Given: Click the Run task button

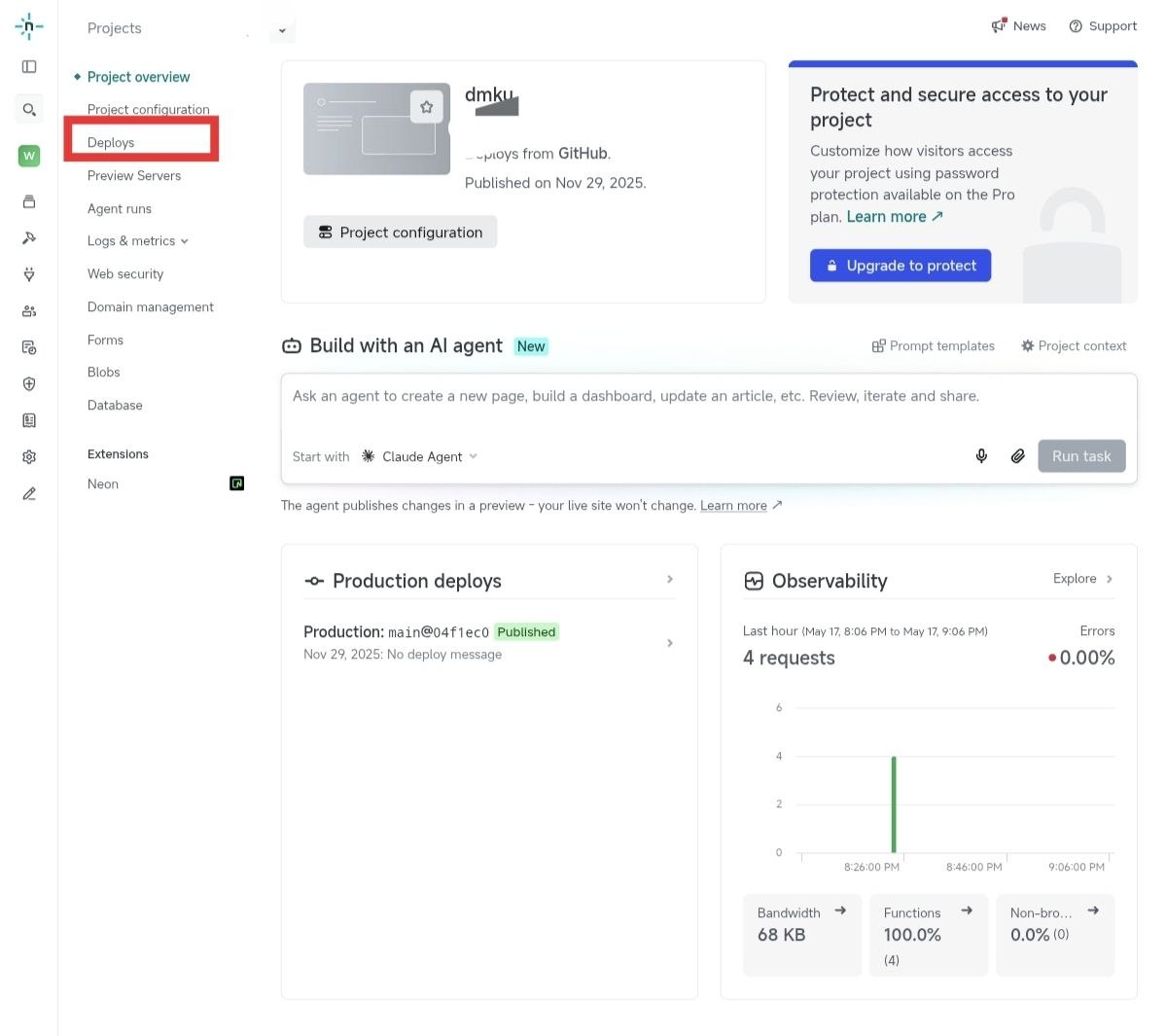Looking at the screenshot, I should [1081, 456].
